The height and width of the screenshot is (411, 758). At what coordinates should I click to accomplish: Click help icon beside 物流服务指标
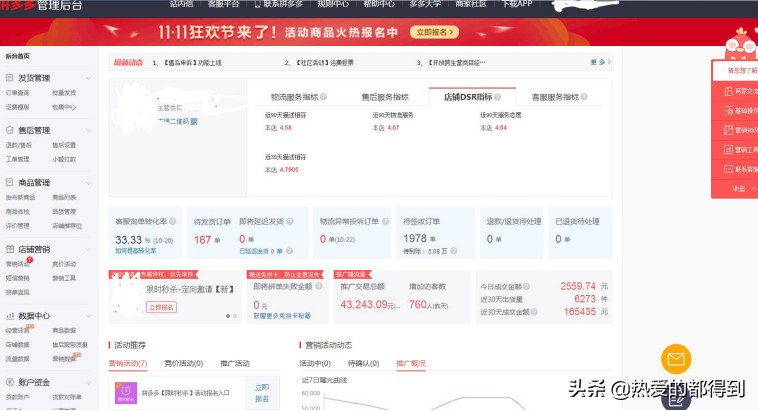(323, 97)
